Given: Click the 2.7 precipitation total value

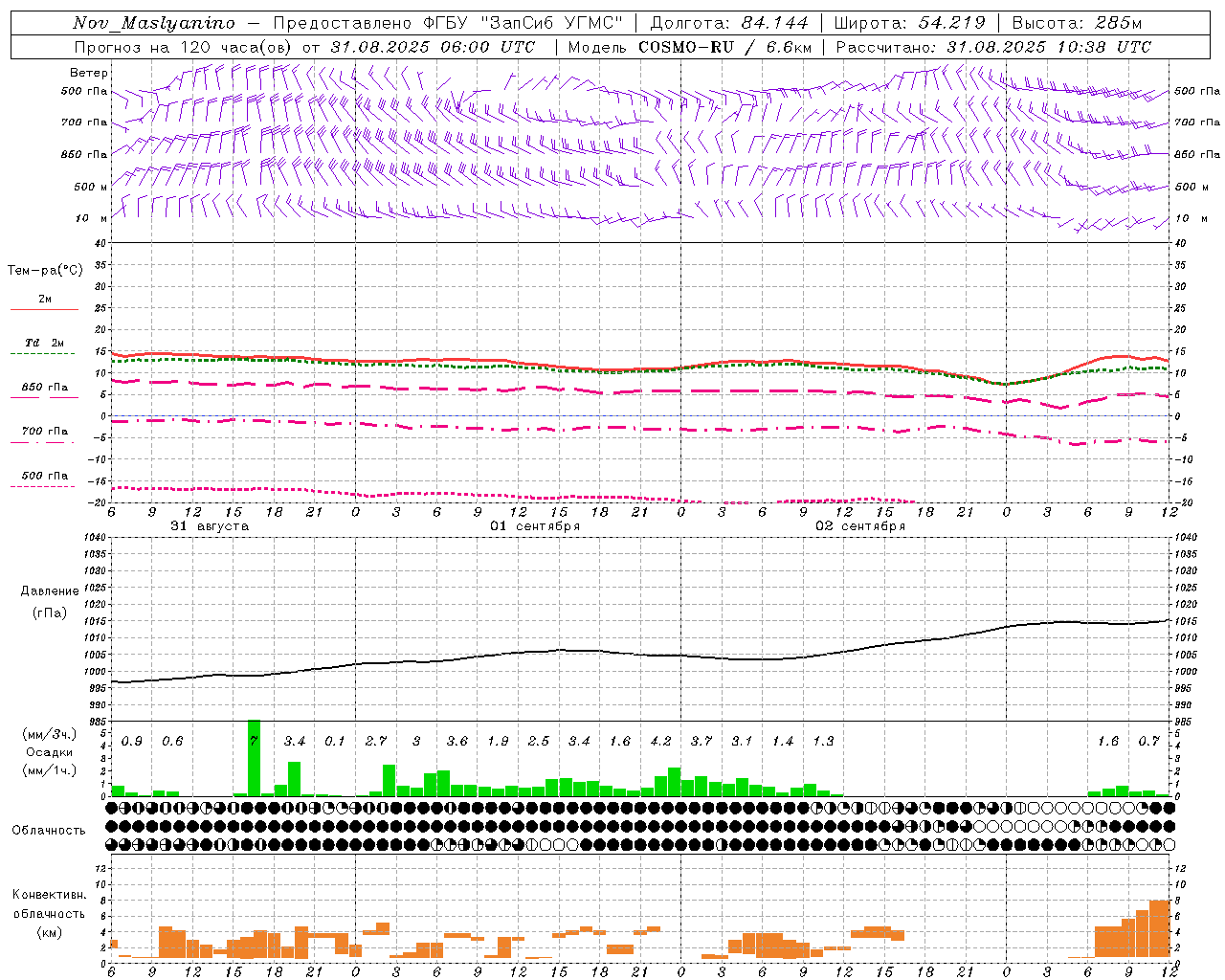Looking at the screenshot, I should [x=376, y=742].
